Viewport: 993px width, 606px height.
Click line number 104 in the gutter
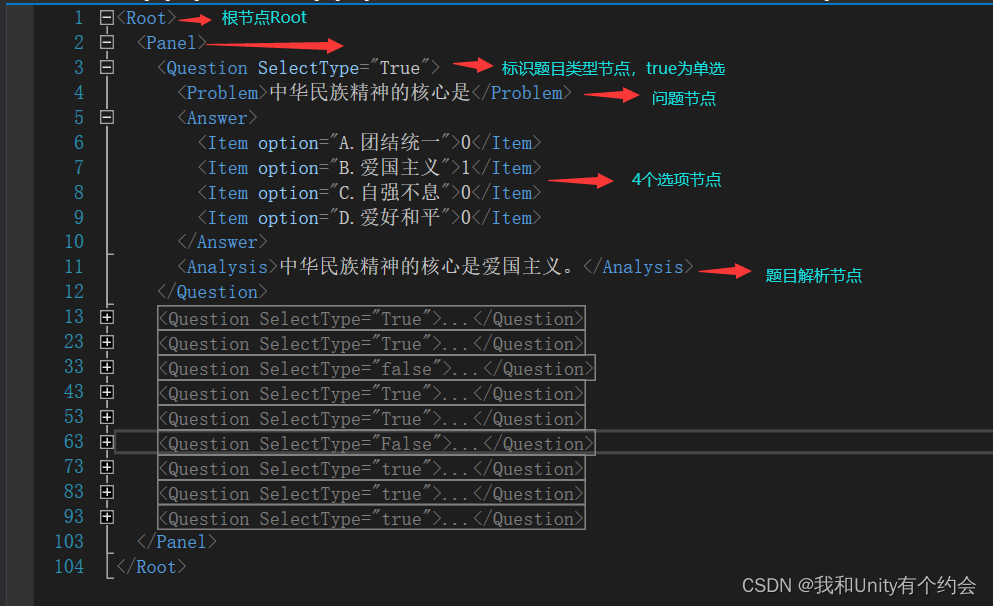pos(69,567)
